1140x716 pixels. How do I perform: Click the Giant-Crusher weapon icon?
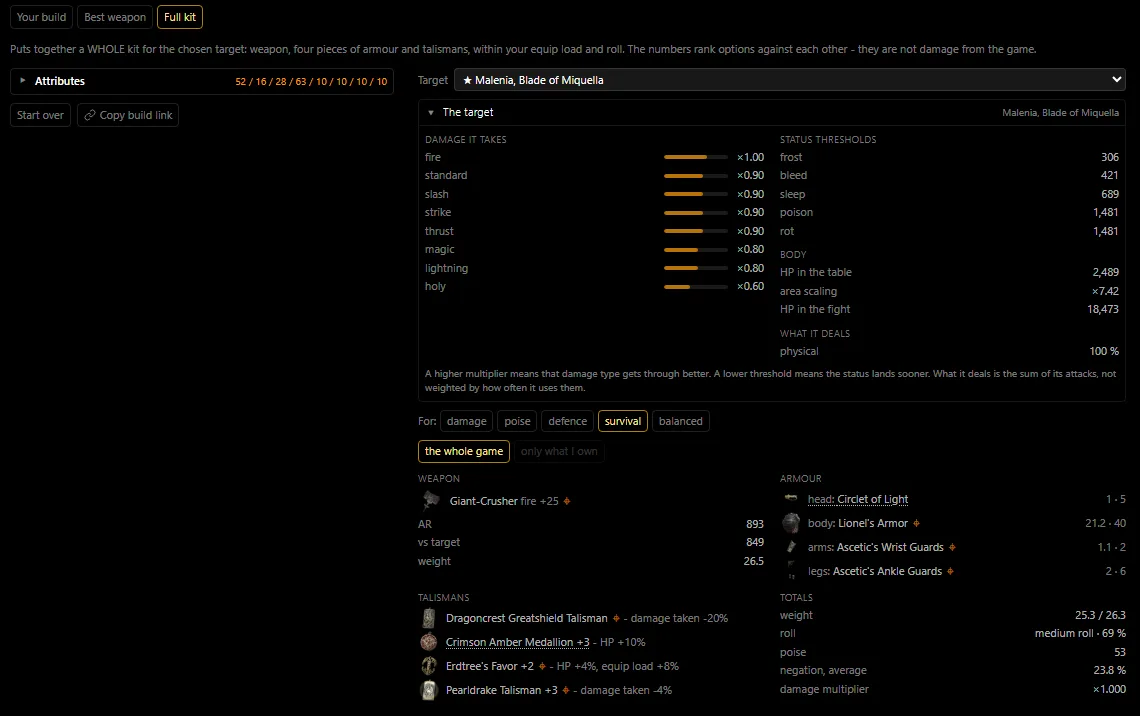pos(430,501)
